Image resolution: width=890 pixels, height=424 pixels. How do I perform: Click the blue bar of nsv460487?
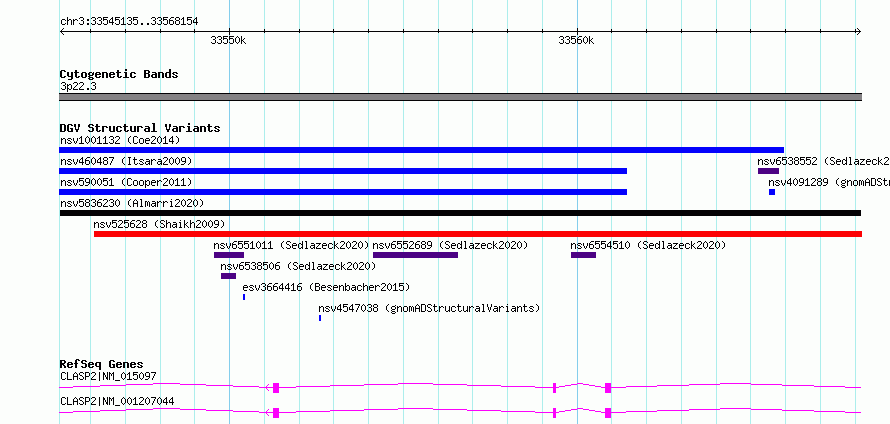[343, 171]
